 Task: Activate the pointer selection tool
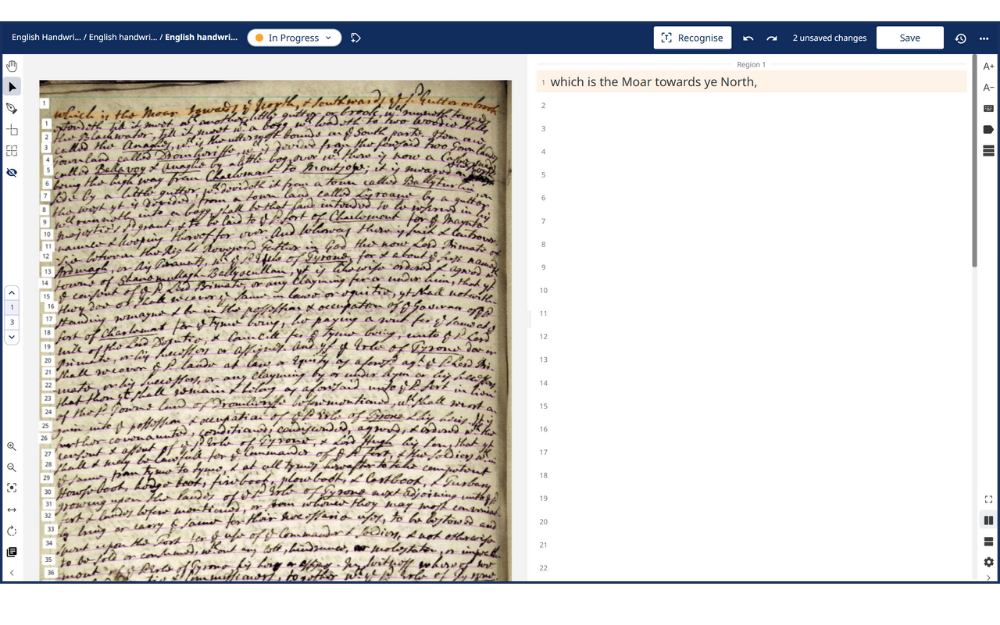pos(11,87)
